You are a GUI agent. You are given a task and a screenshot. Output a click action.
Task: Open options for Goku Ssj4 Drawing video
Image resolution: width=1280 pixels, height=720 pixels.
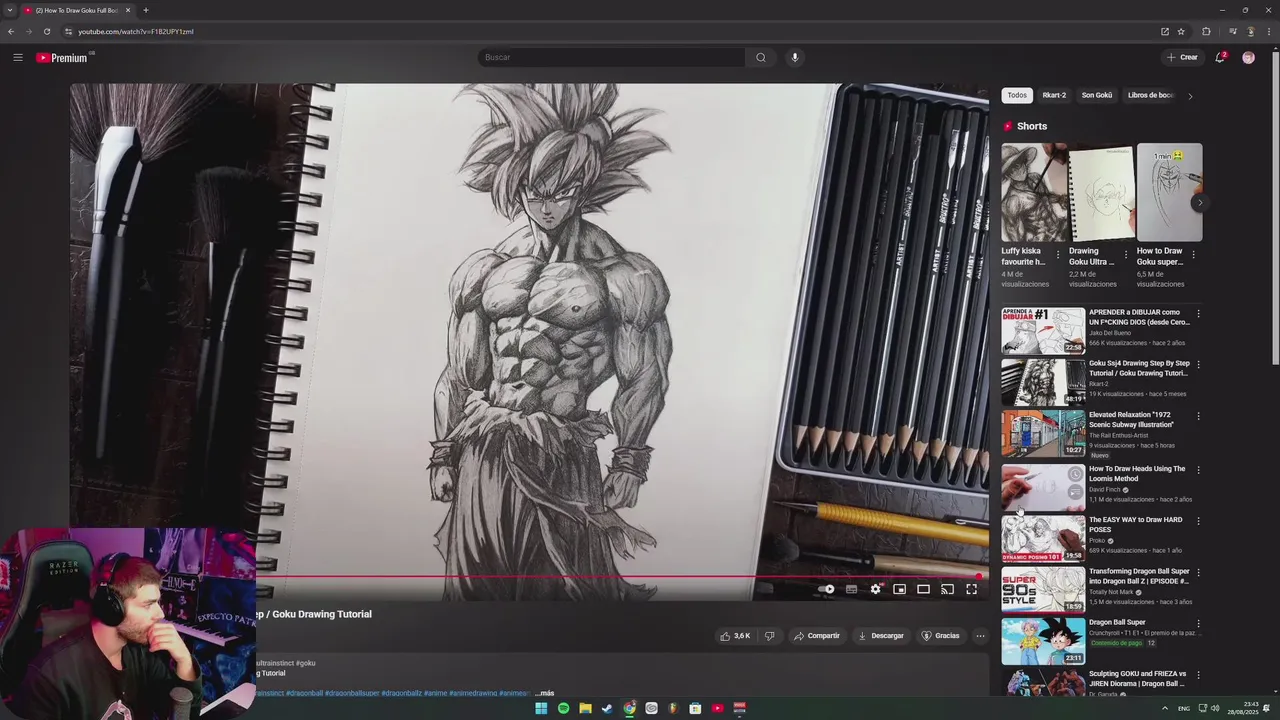(1198, 365)
